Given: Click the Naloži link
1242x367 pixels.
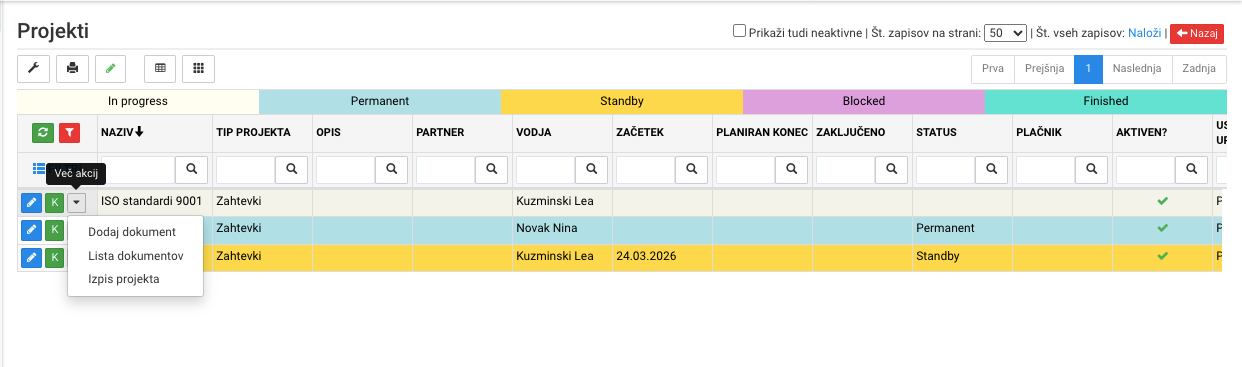Looking at the screenshot, I should point(1144,33).
